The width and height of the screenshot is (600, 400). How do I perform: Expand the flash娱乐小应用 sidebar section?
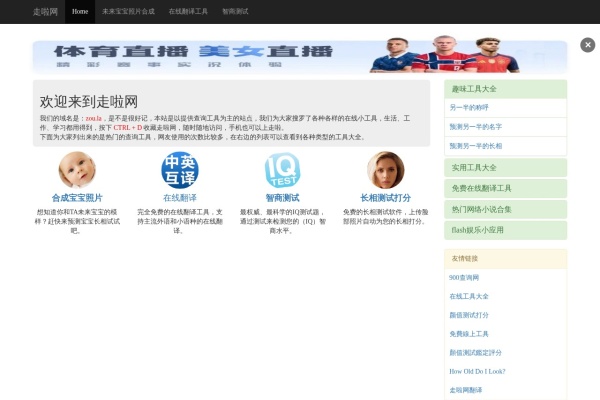[x=505, y=230]
